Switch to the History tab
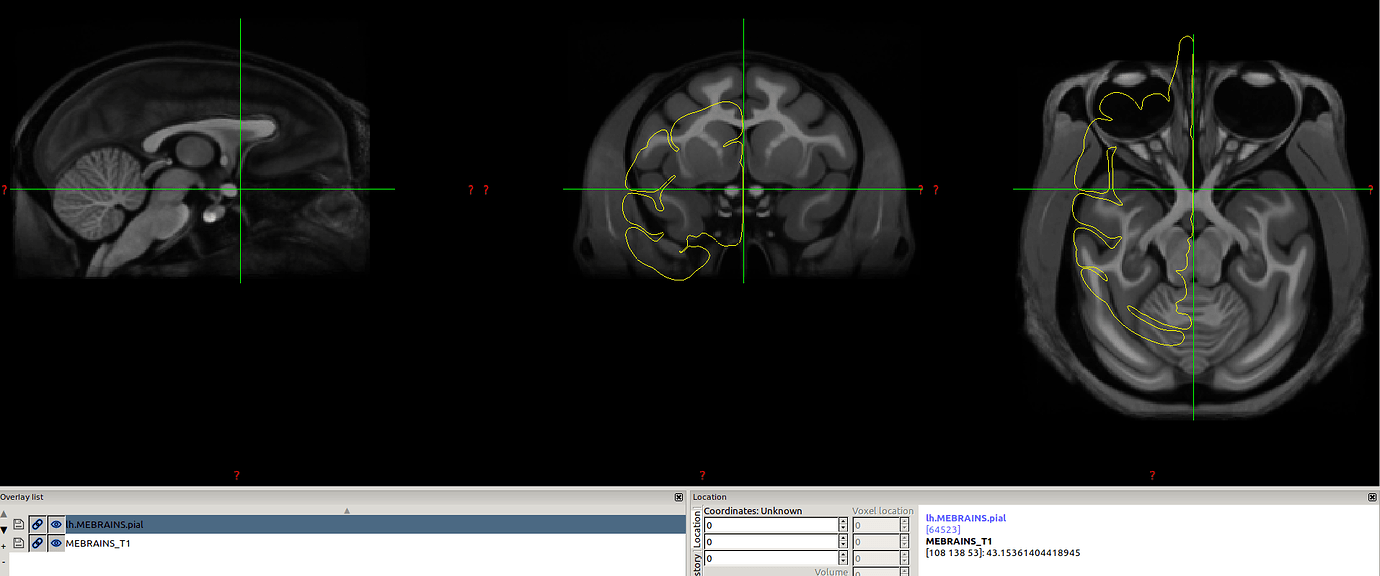 (697, 565)
